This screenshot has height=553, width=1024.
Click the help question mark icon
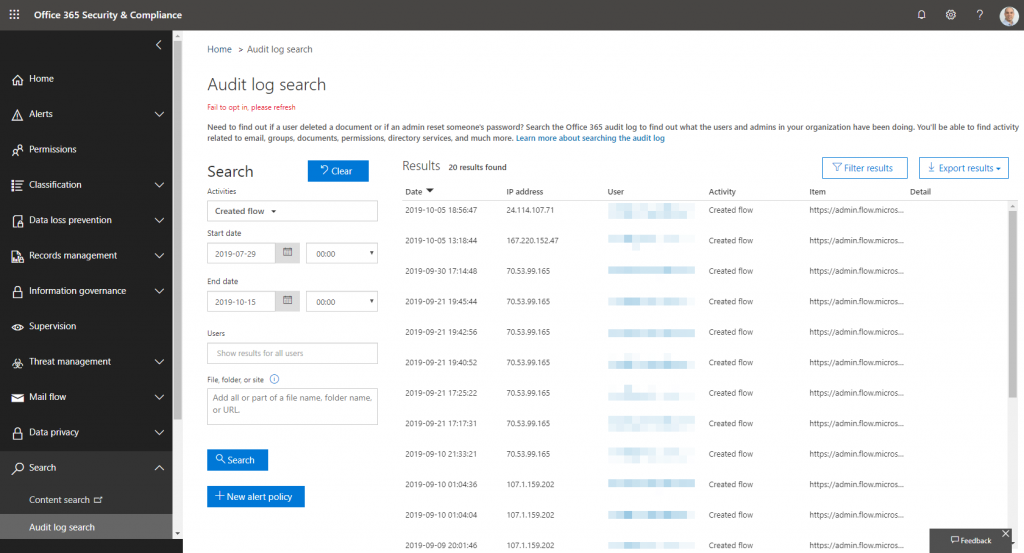[979, 14]
